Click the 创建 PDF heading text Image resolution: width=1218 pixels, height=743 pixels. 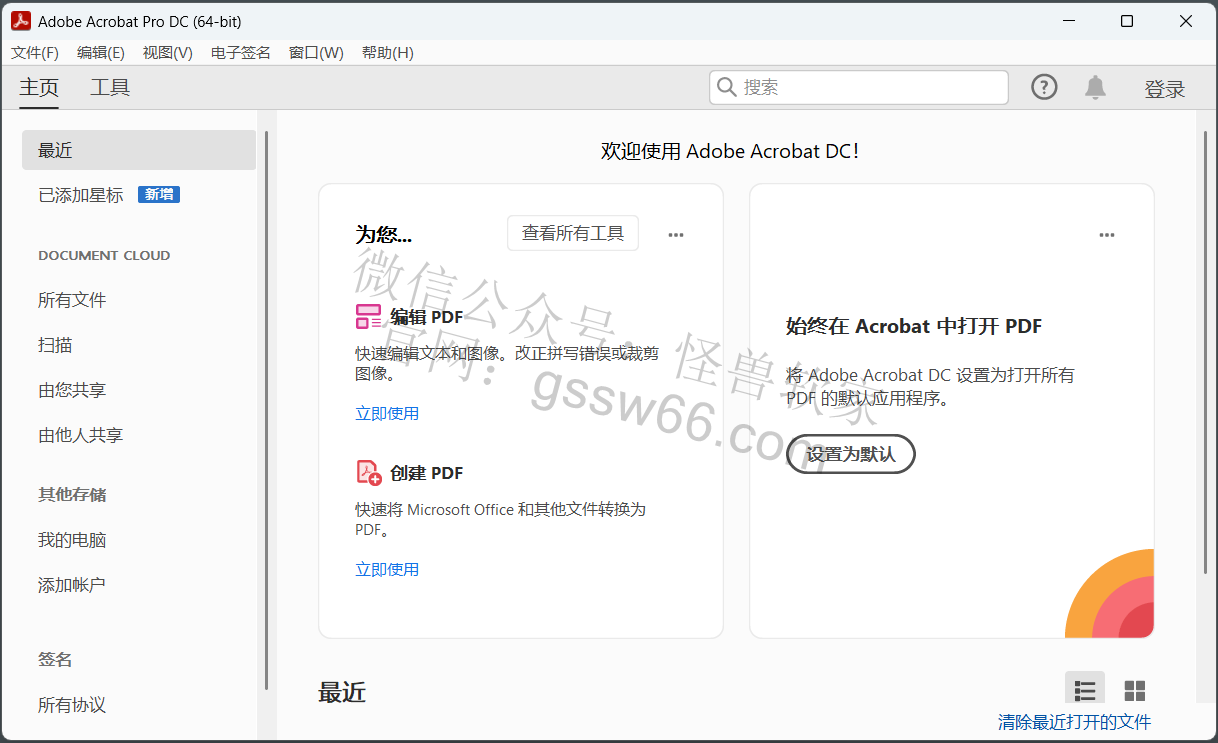pos(427,473)
